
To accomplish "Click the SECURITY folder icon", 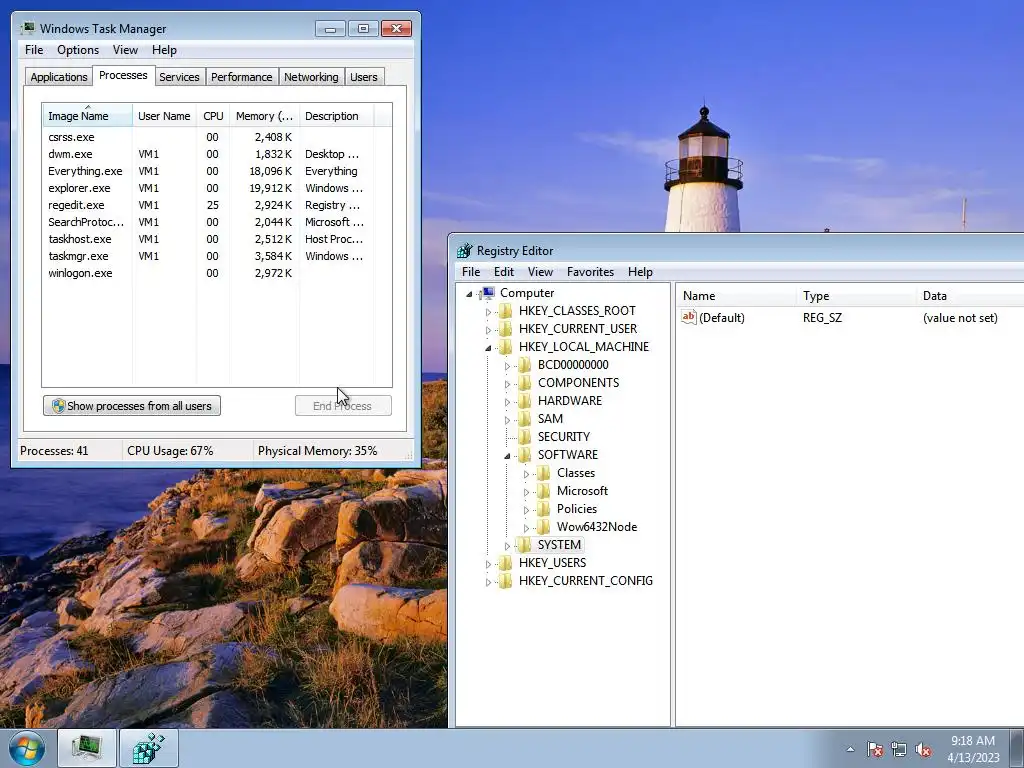I will pyautogui.click(x=524, y=437).
